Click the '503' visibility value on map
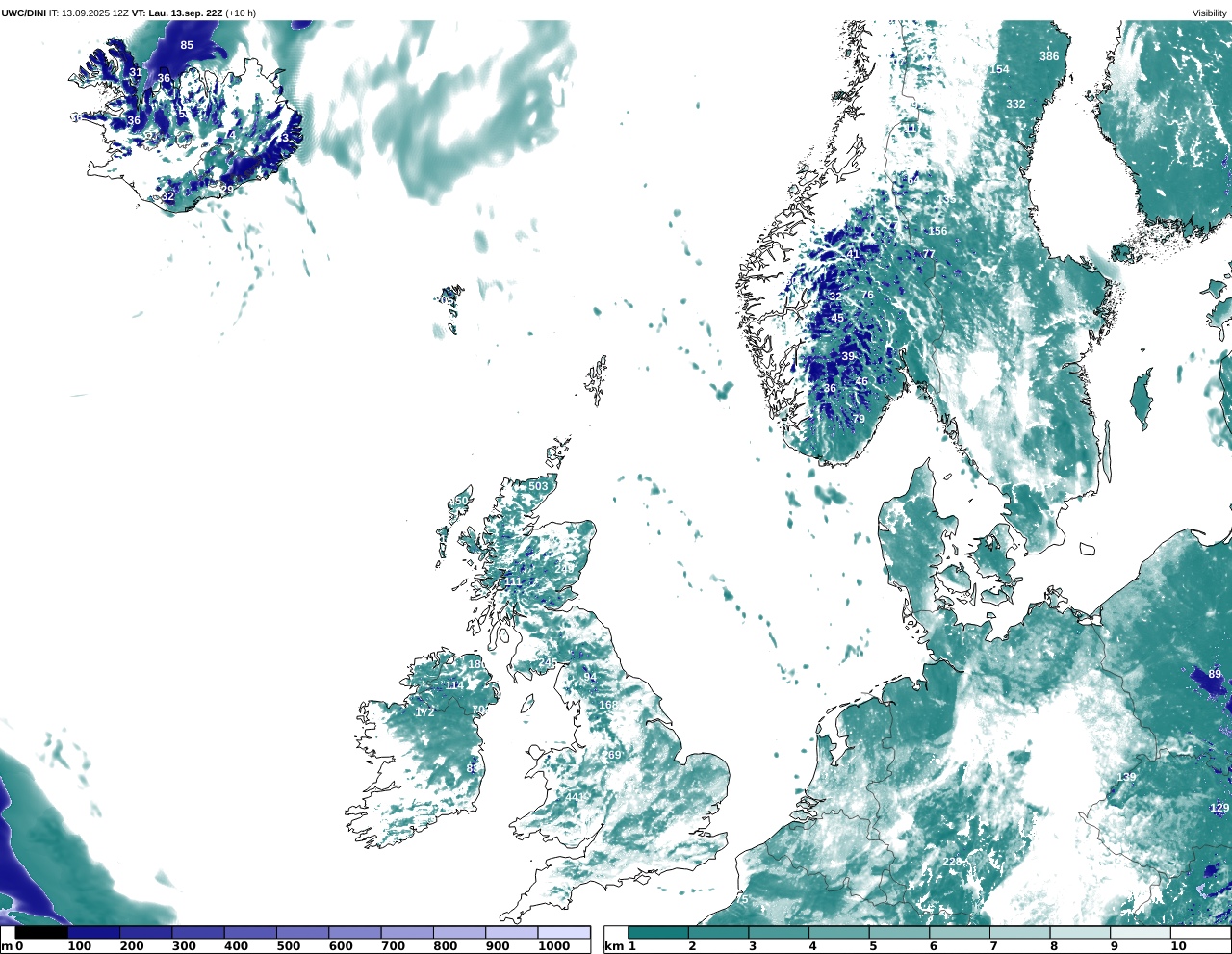The width and height of the screenshot is (1232, 954). pyautogui.click(x=538, y=486)
